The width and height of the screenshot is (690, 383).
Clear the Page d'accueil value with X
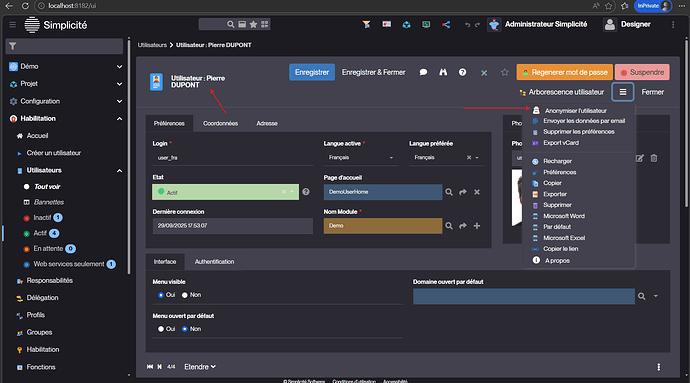[x=477, y=192]
